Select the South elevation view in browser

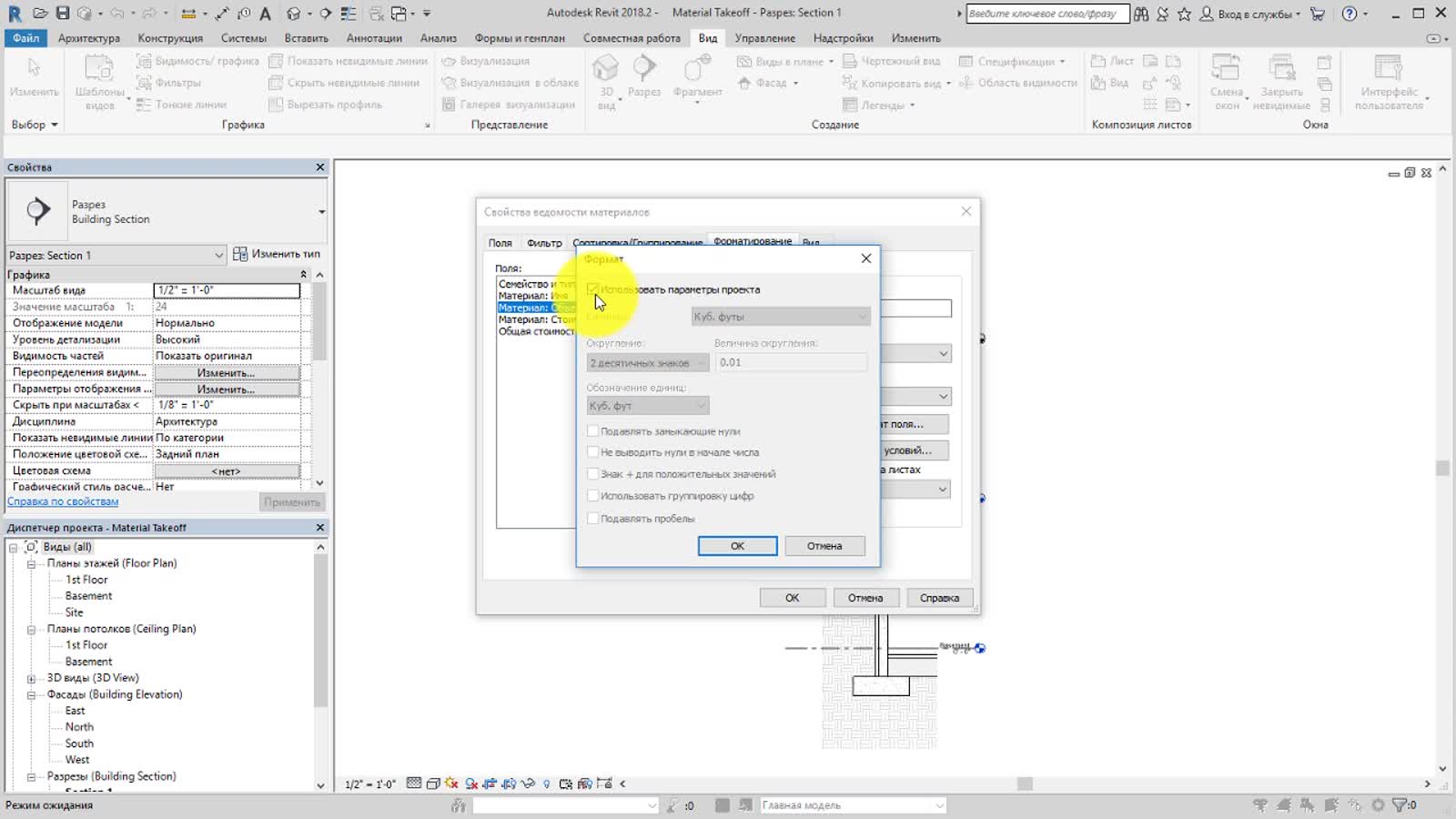(x=79, y=743)
